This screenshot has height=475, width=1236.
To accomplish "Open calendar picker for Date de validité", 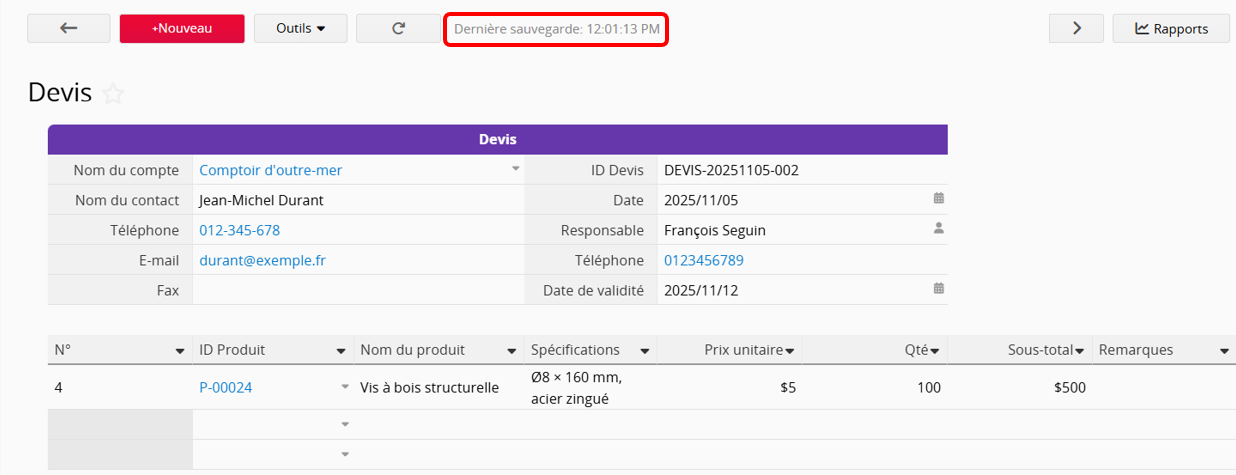I will pos(938,289).
